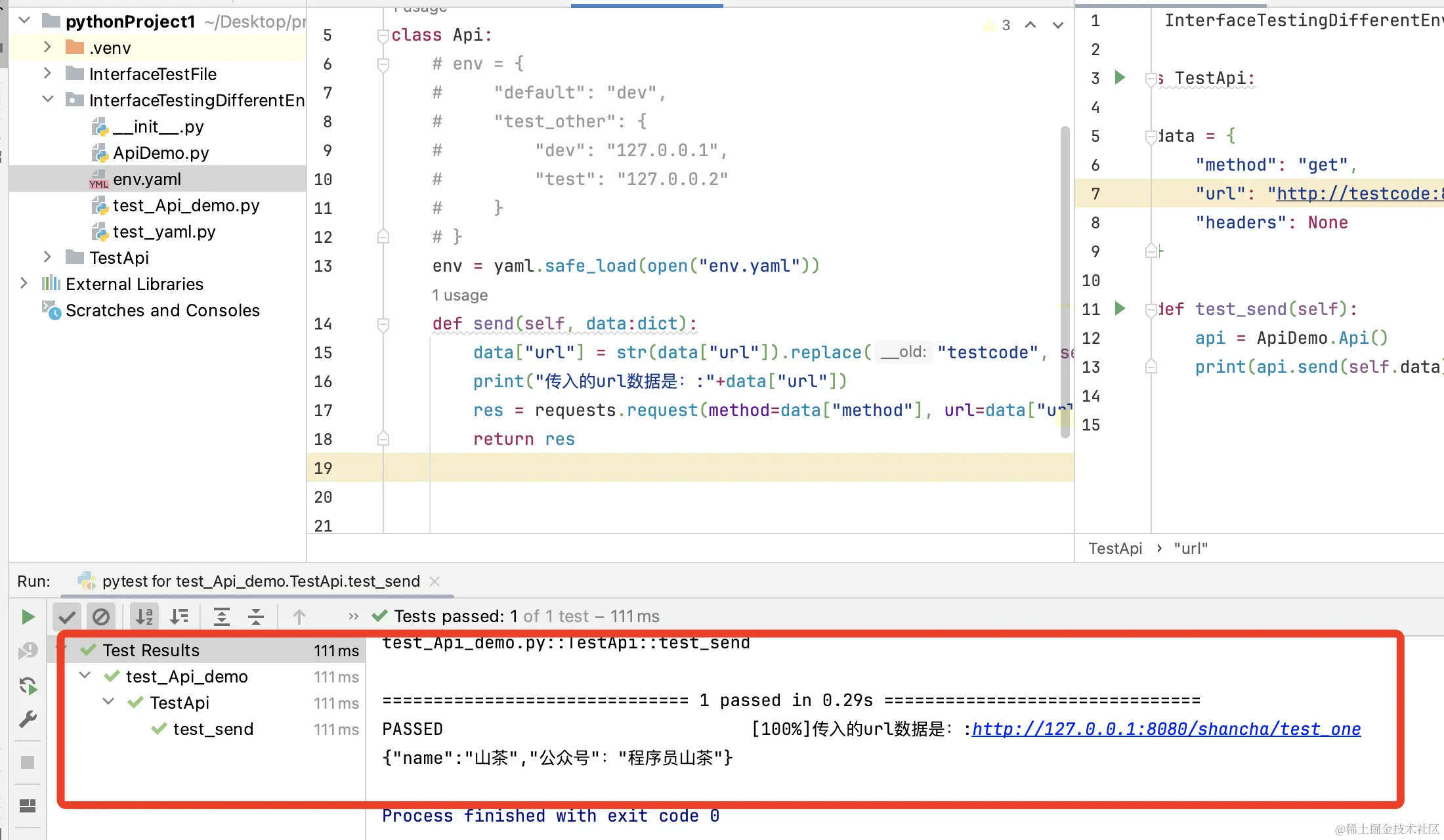This screenshot has height=840, width=1444.
Task: Collapse test_Api_demo node in test results
Action: 85,676
